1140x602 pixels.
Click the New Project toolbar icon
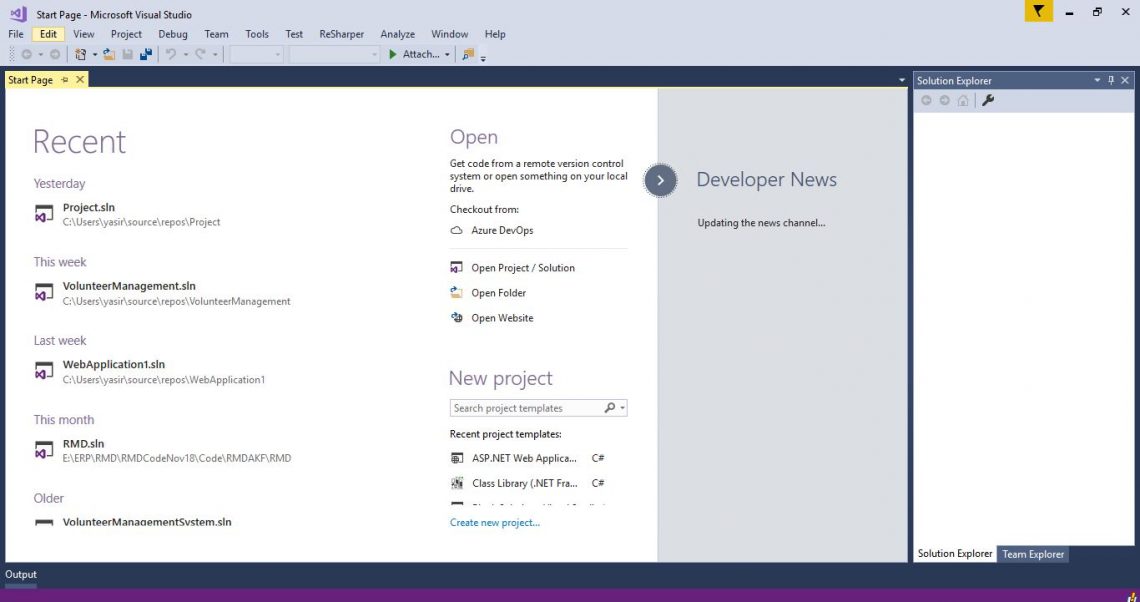pos(80,55)
